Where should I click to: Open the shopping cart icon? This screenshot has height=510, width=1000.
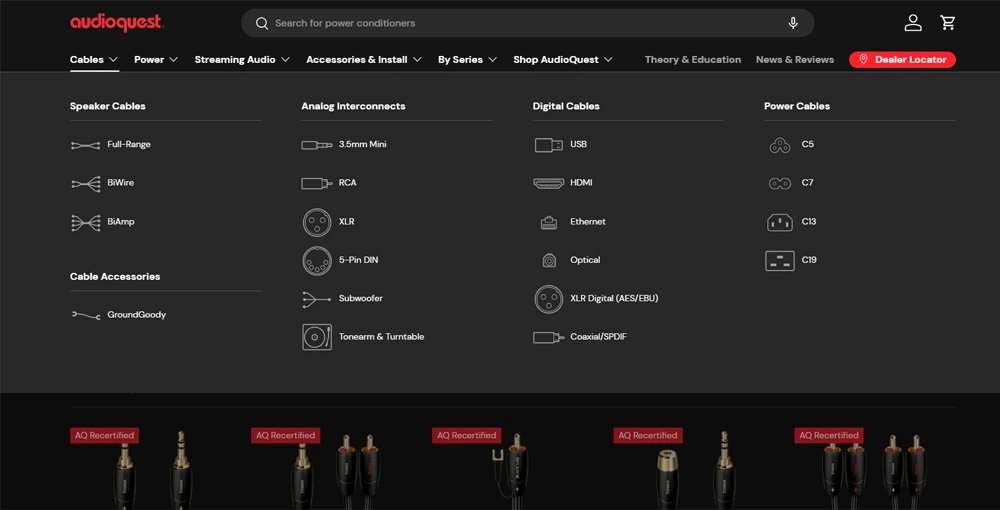[948, 23]
